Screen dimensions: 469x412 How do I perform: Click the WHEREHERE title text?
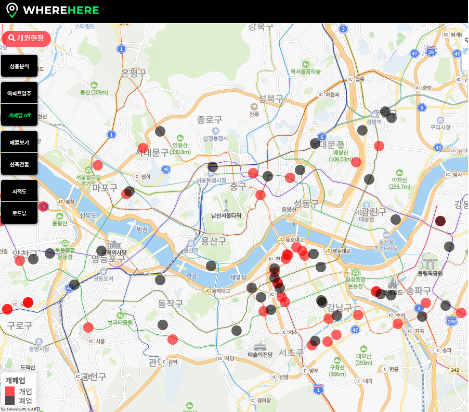tap(61, 10)
